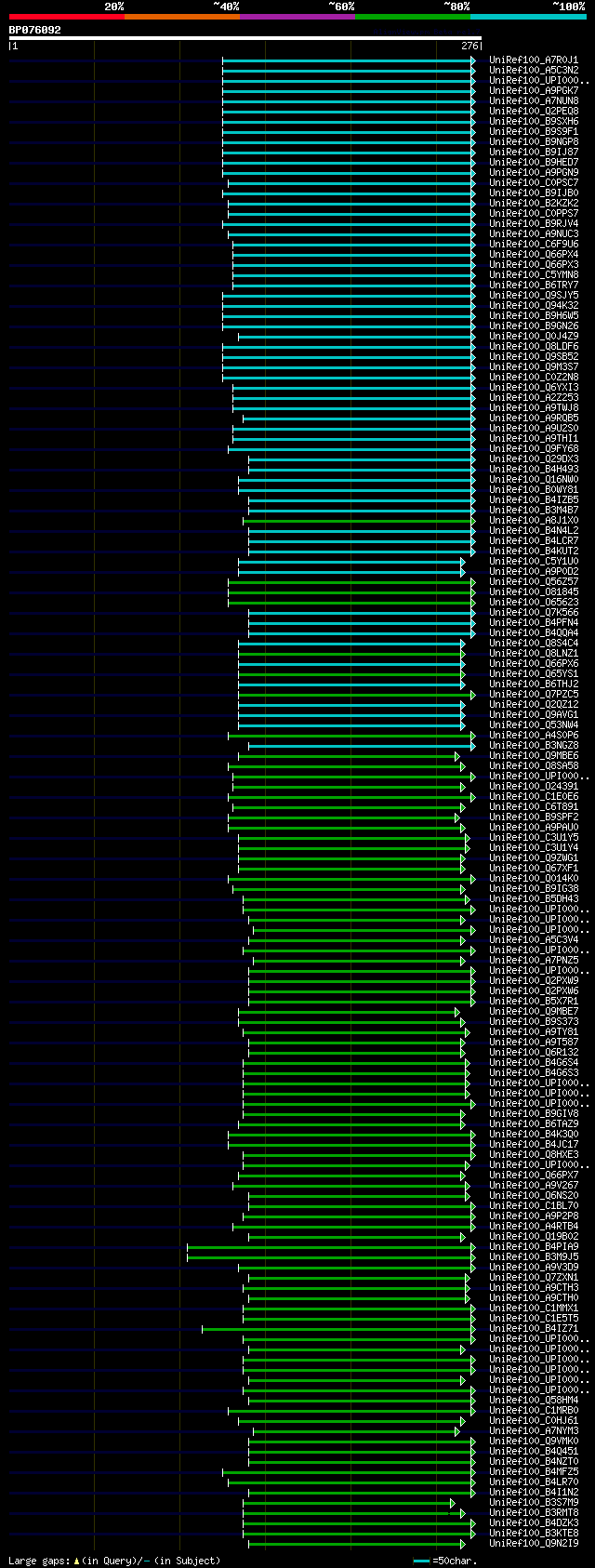The width and height of the screenshot is (595, 1568).
Task: Select the UniRef100_Q9FY68 entry
Action: point(534,449)
